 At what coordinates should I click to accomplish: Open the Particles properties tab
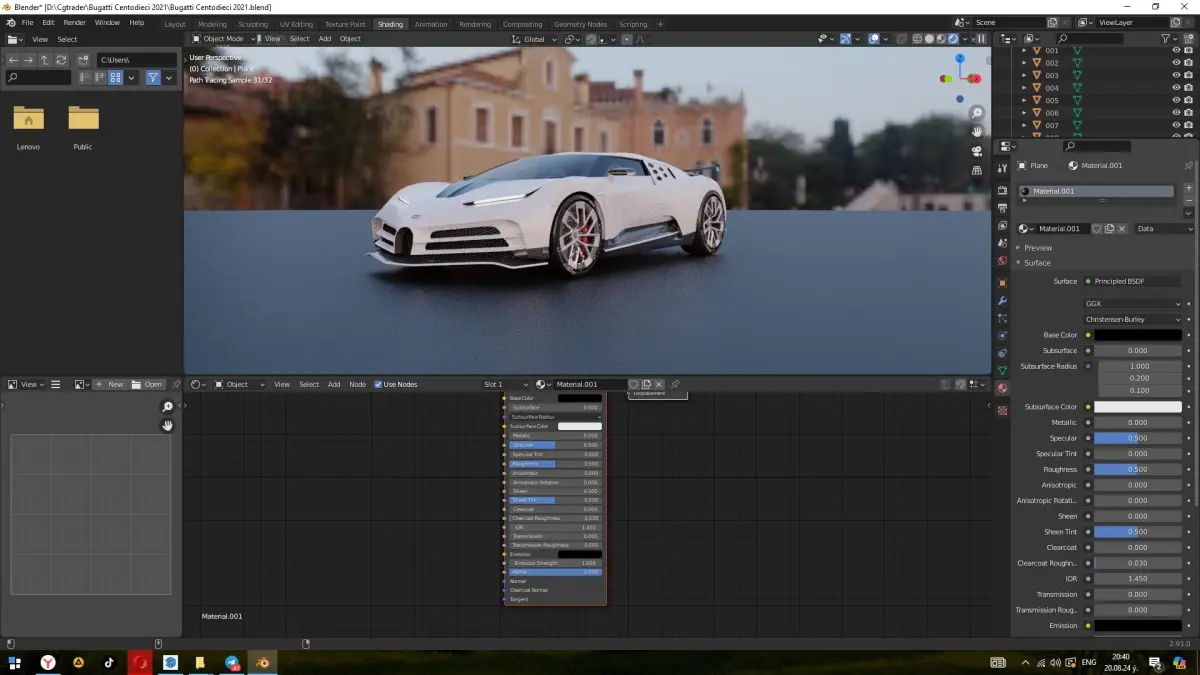(x=1002, y=318)
